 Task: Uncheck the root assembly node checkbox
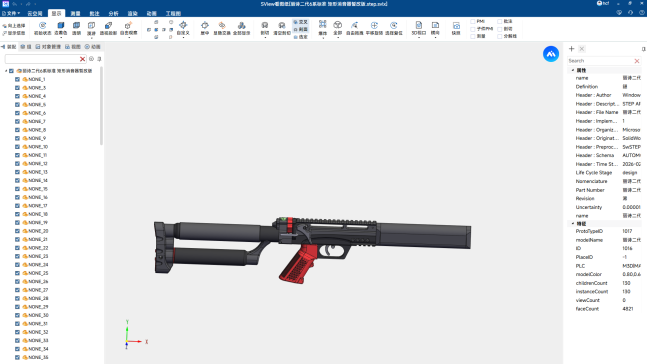pyautogui.click(x=12, y=71)
